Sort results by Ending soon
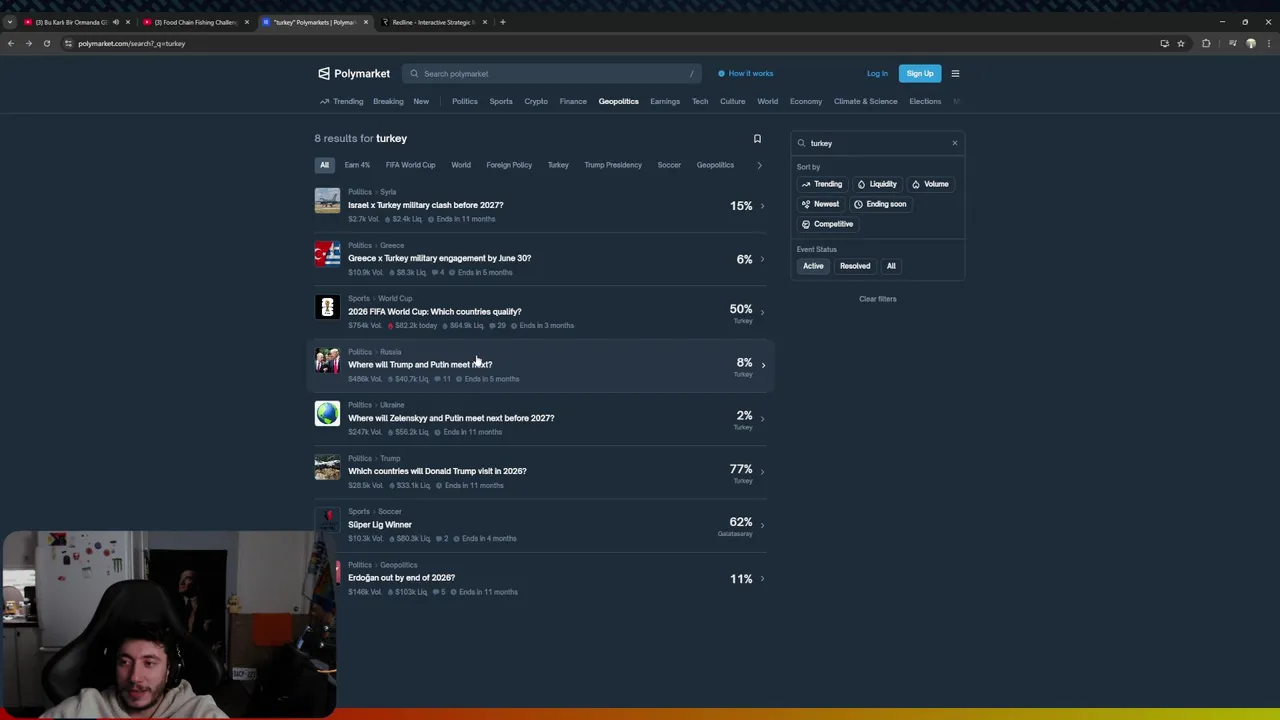 tap(880, 204)
